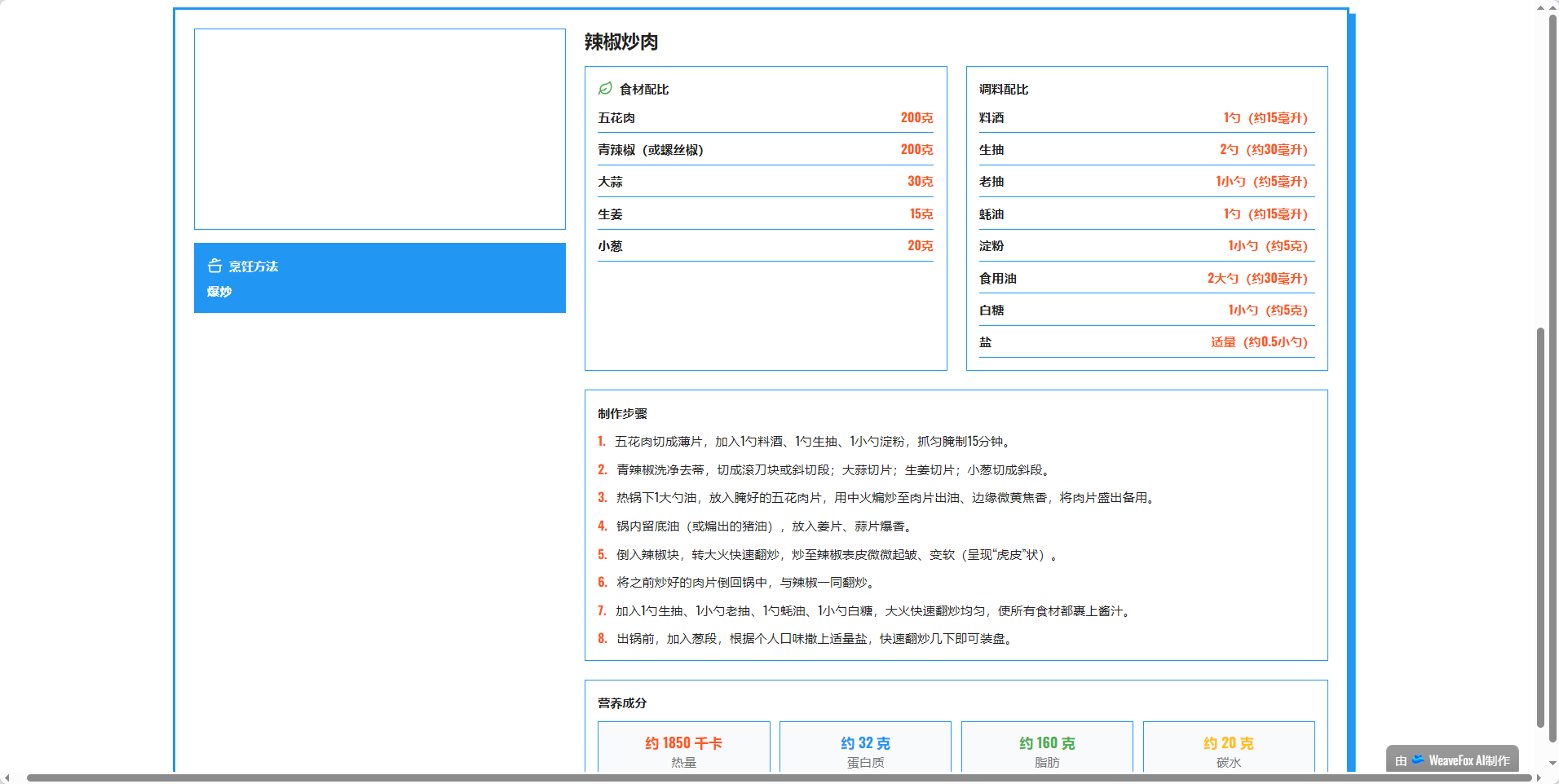Click the horizontal scrollbar at the bottom

tap(779, 777)
